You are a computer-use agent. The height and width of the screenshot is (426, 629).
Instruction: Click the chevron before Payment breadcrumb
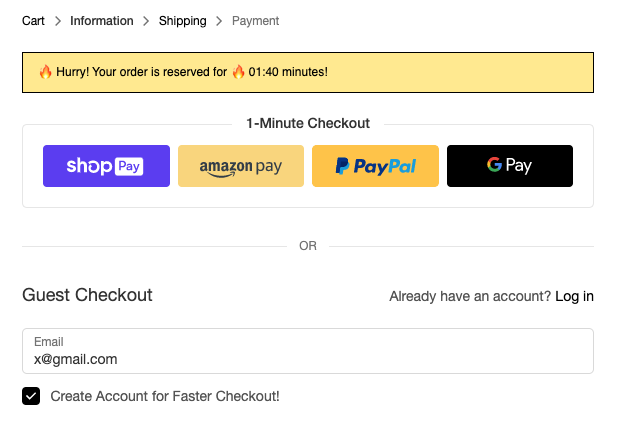point(219,21)
